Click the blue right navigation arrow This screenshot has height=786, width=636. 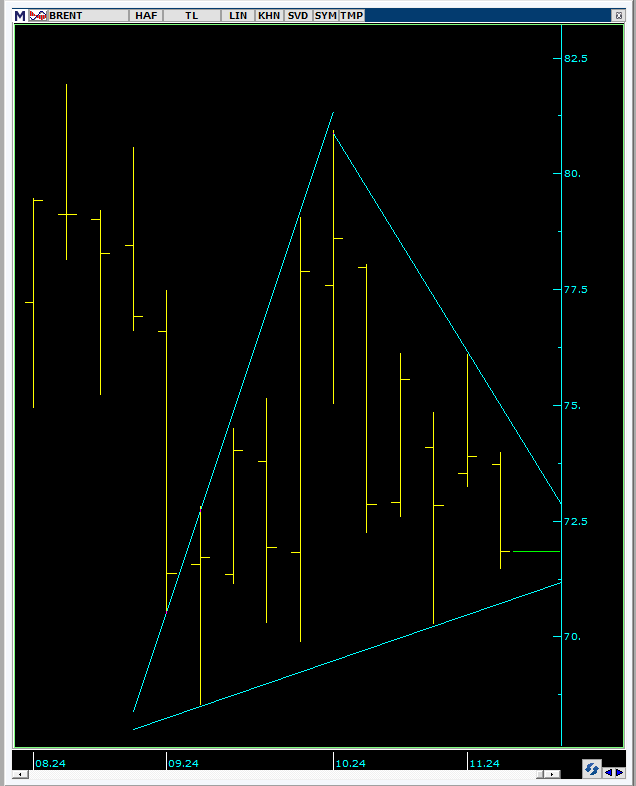(x=620, y=771)
